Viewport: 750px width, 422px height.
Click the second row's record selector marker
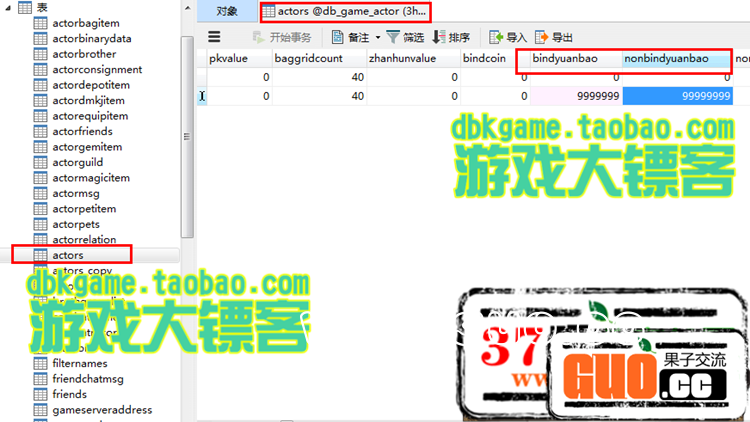202,96
